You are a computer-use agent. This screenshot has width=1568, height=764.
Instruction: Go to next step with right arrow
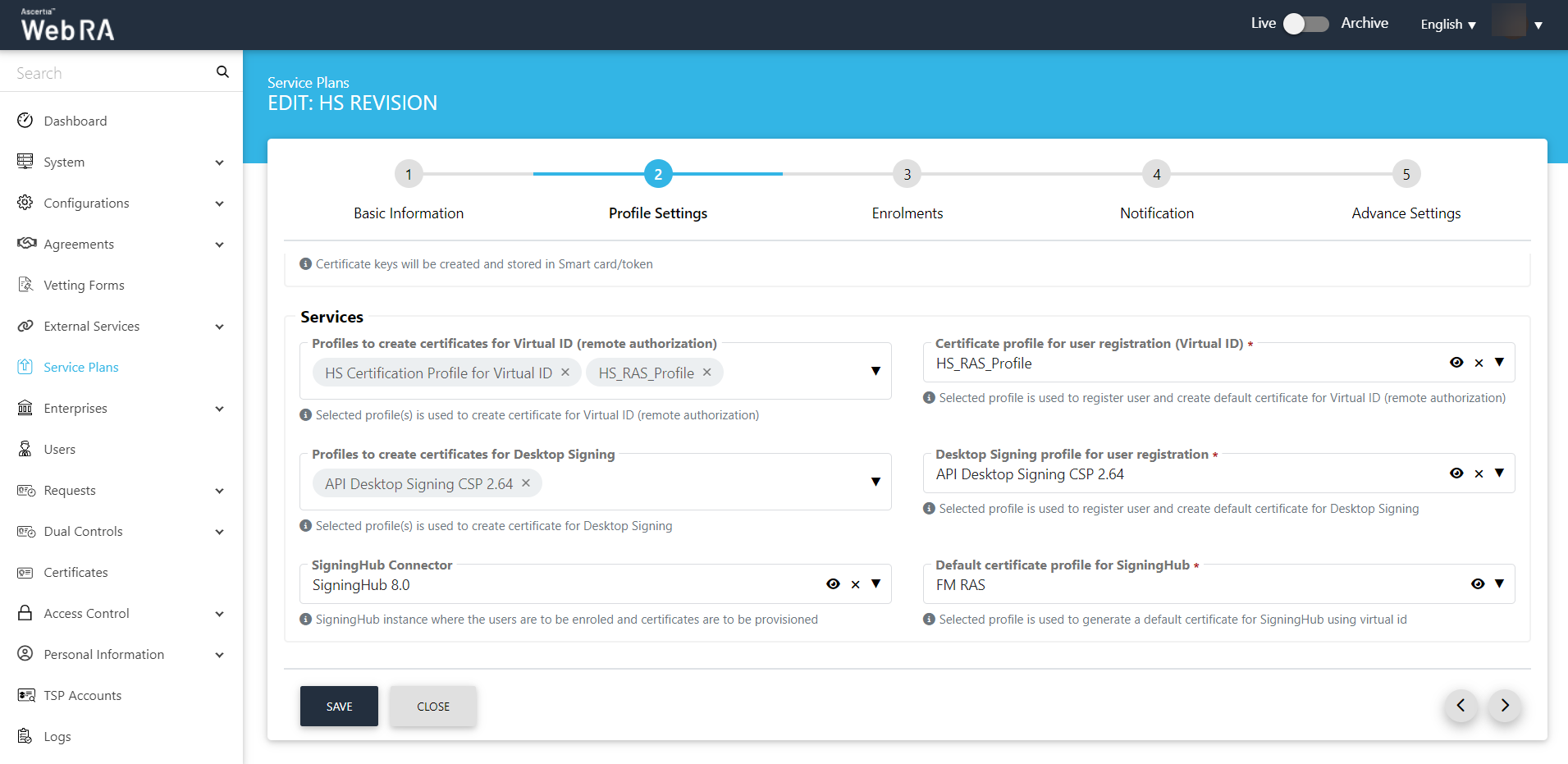tap(1504, 706)
